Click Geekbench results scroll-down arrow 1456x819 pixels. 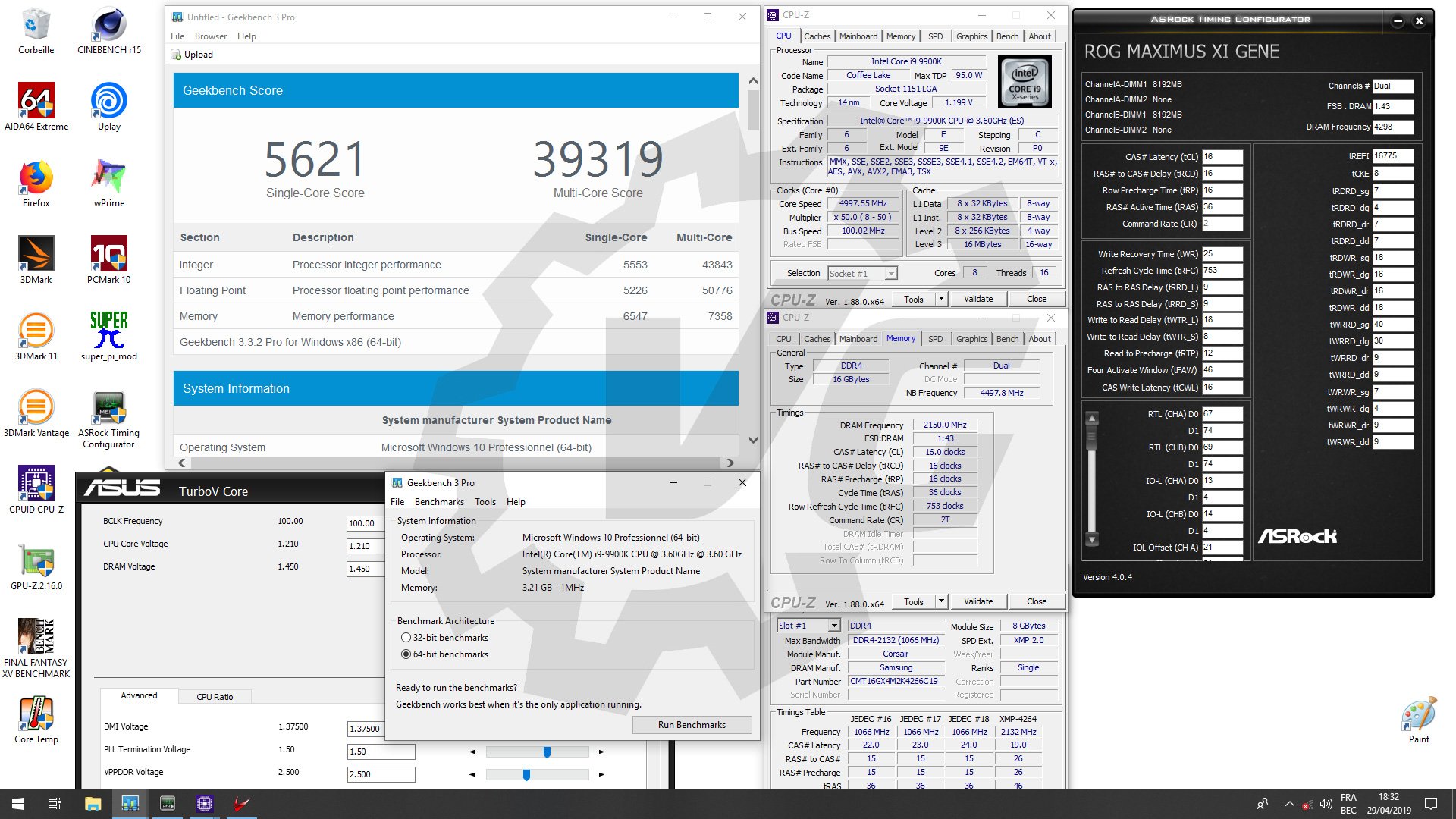click(x=753, y=440)
